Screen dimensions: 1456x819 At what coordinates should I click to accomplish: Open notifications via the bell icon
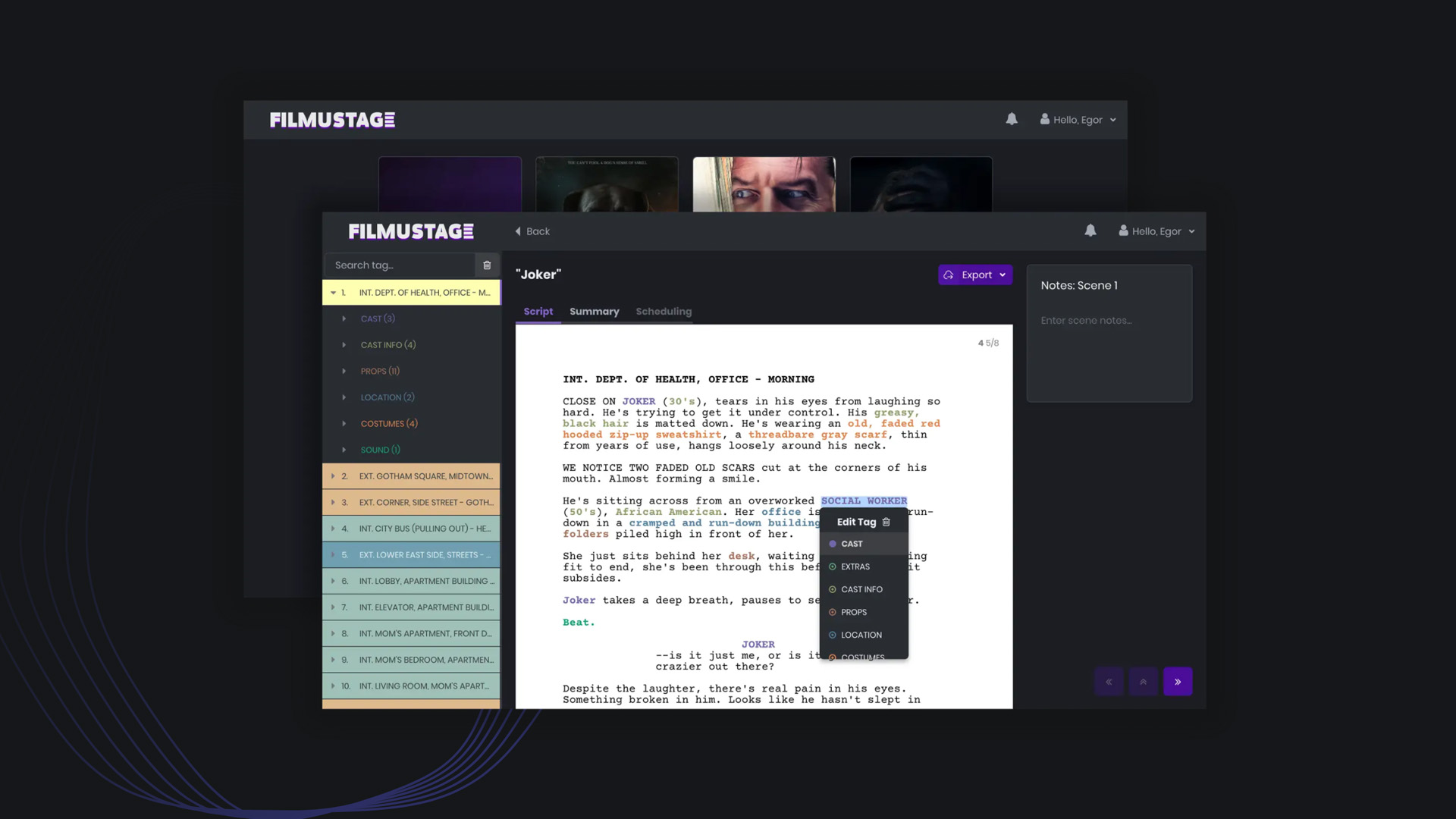tap(1090, 231)
